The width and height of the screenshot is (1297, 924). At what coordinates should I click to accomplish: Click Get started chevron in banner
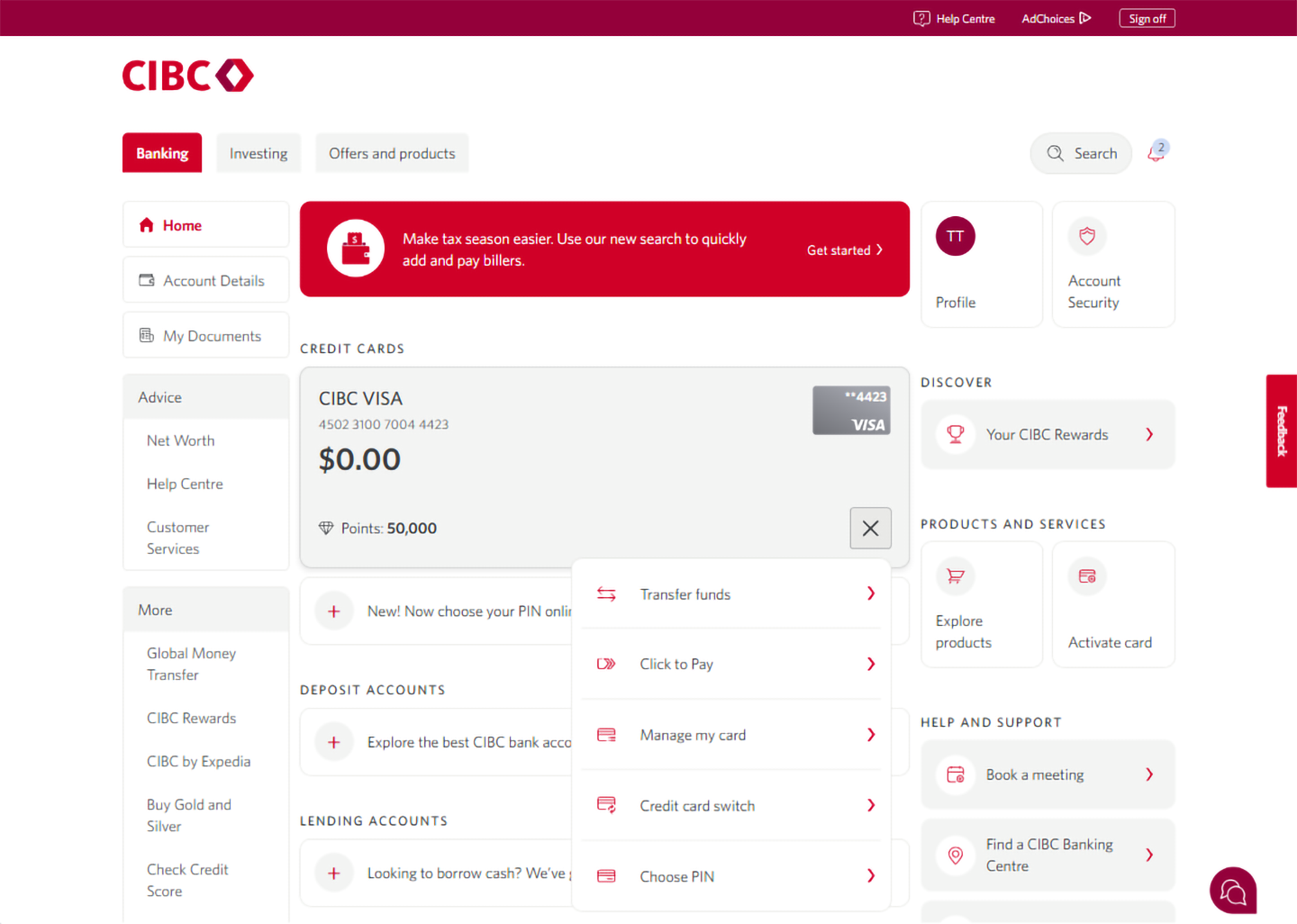[880, 250]
